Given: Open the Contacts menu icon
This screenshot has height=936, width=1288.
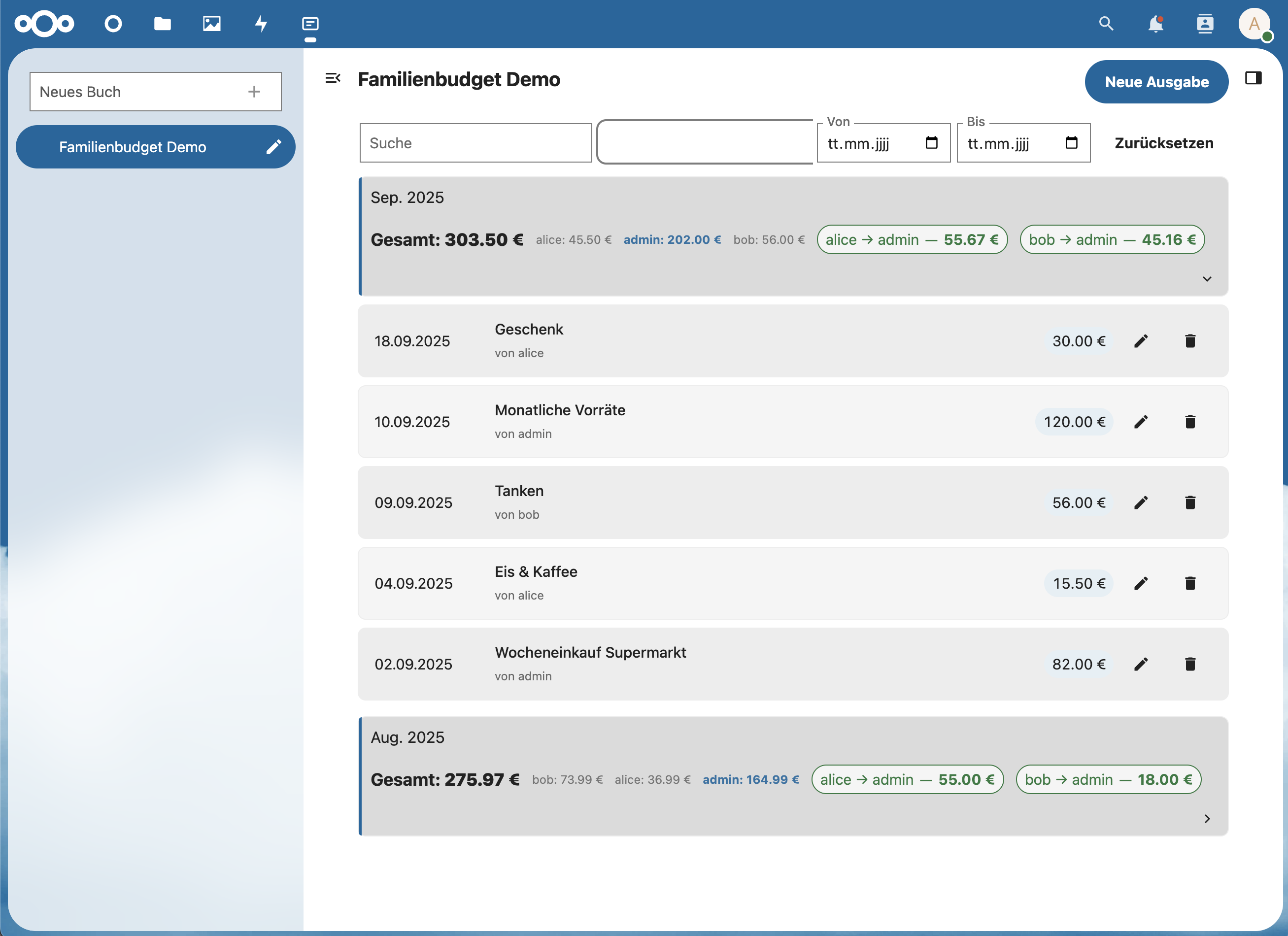Looking at the screenshot, I should [x=1205, y=24].
